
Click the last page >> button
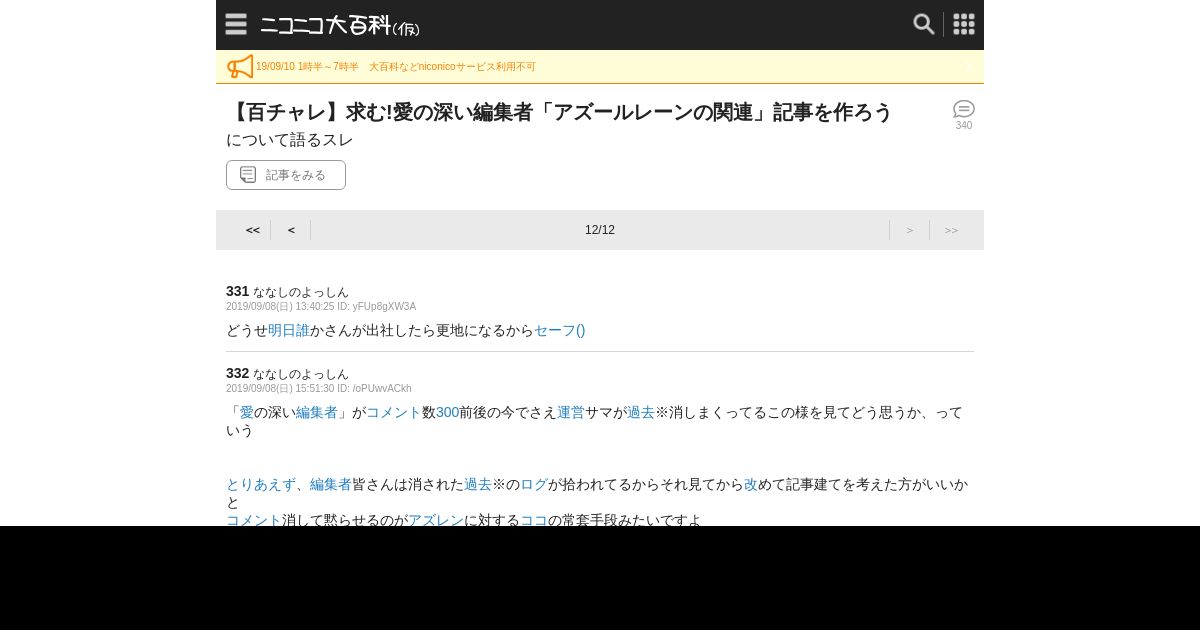[951, 230]
